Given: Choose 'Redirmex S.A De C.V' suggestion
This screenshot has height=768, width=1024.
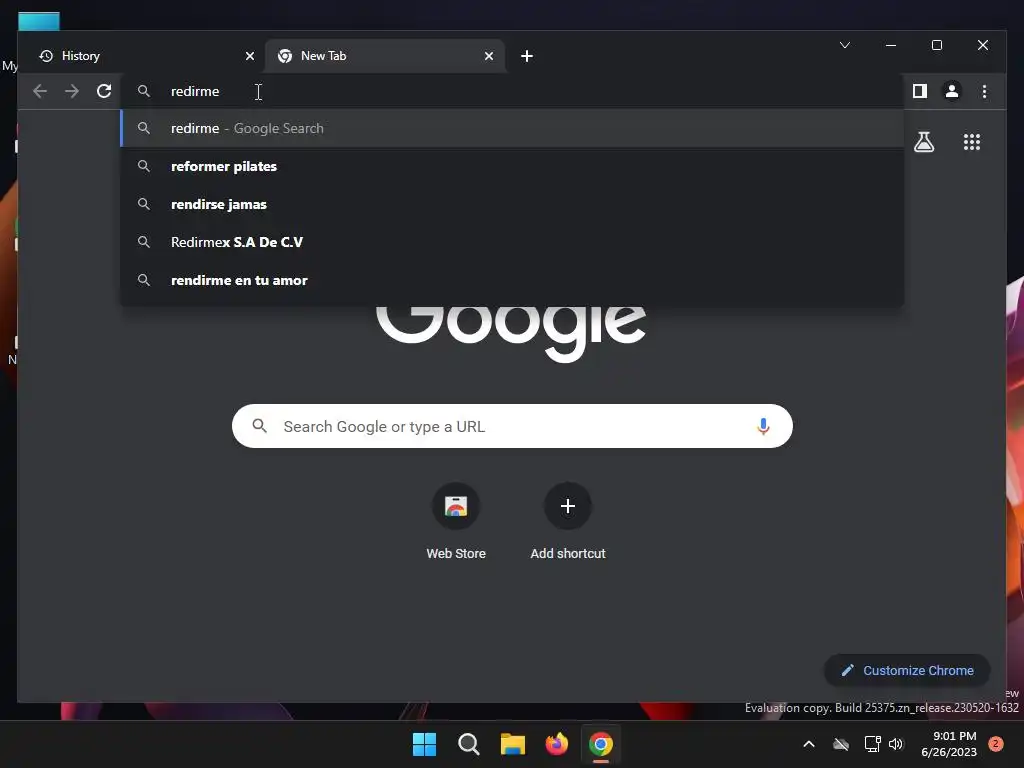Looking at the screenshot, I should tap(512, 242).
